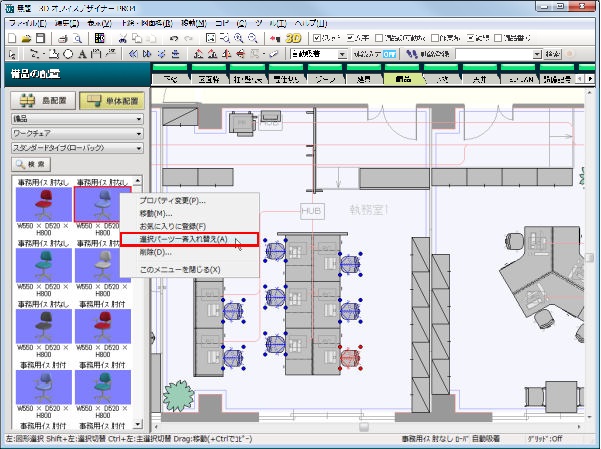
Task: Select the red office chair thumbnail
Action: point(42,206)
